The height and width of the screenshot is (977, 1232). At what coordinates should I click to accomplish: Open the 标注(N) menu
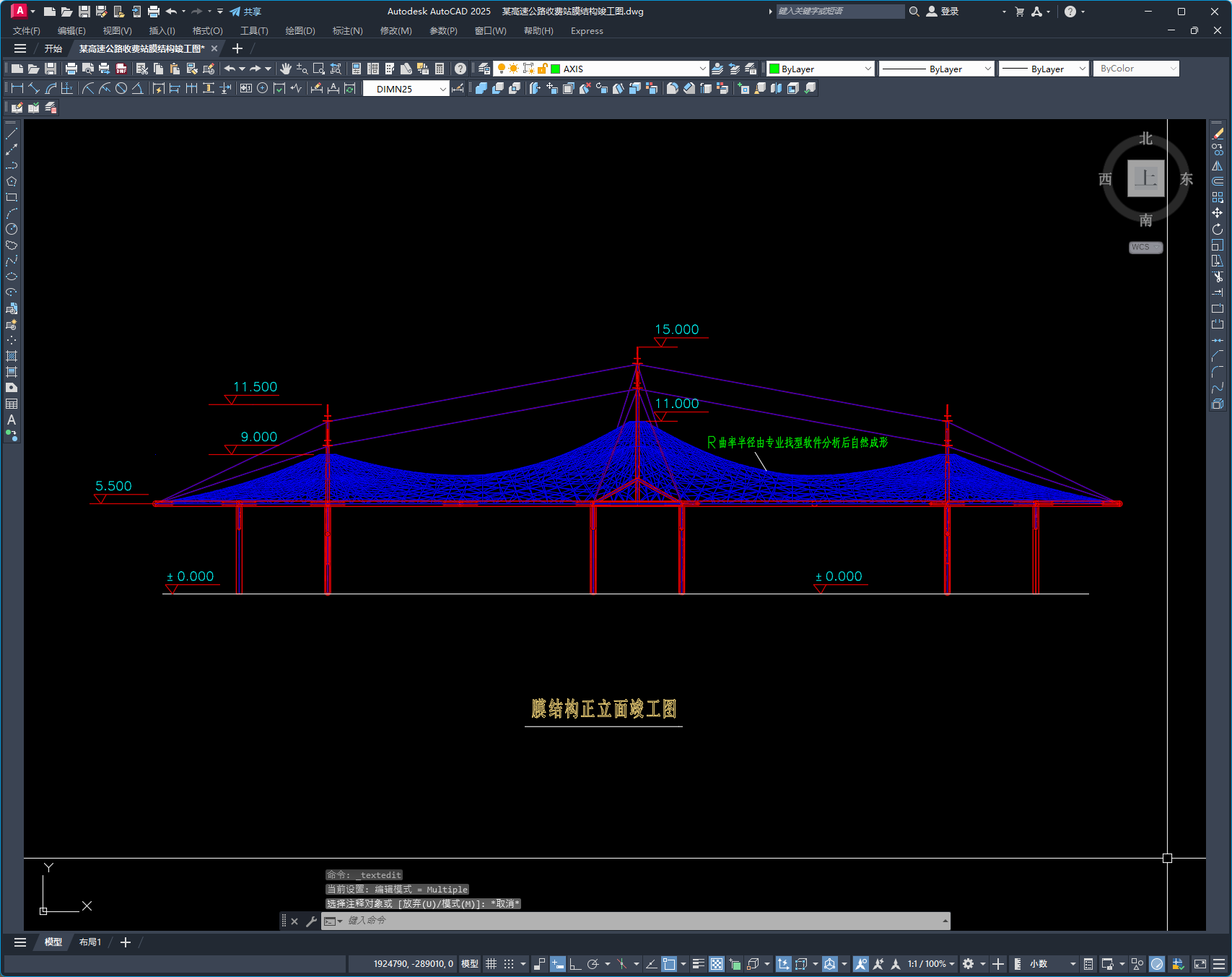coord(347,31)
